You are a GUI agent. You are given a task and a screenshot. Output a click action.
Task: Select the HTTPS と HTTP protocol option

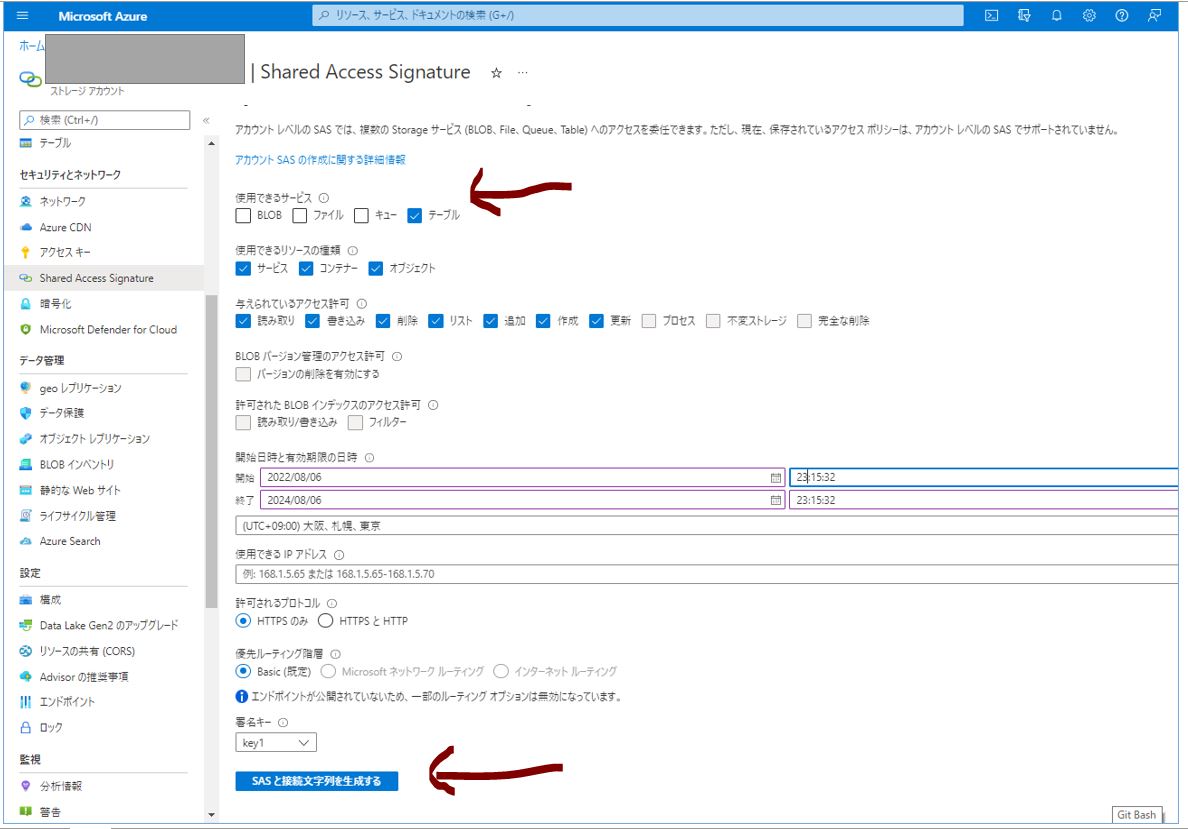click(325, 621)
